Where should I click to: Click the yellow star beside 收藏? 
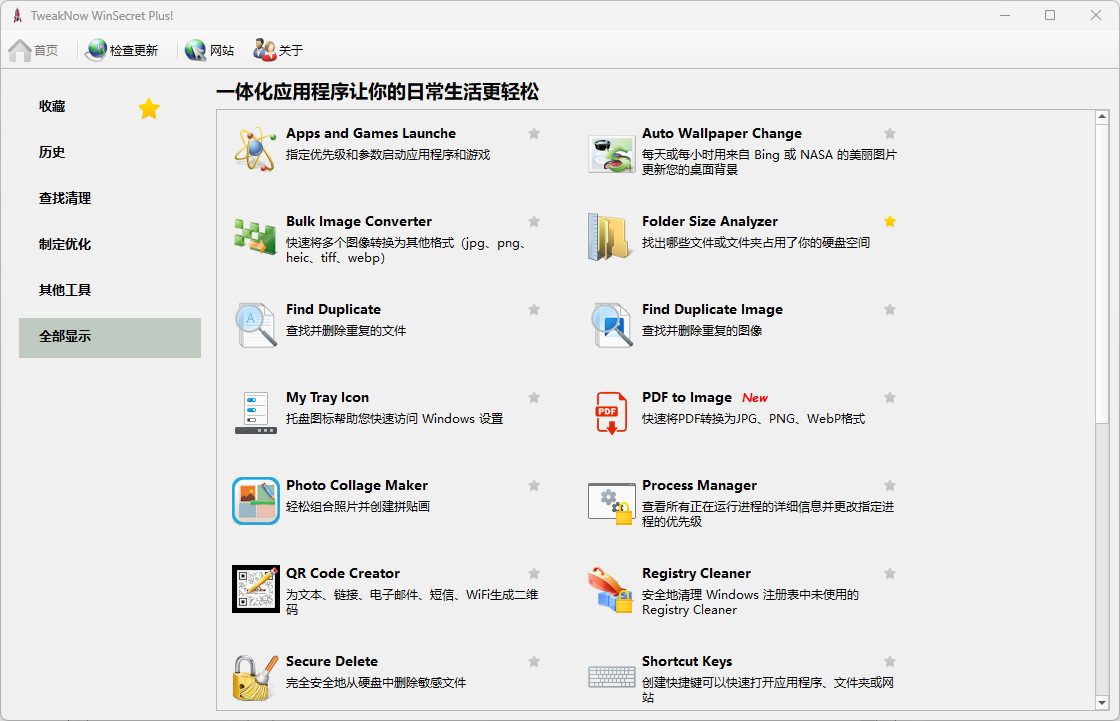click(149, 109)
